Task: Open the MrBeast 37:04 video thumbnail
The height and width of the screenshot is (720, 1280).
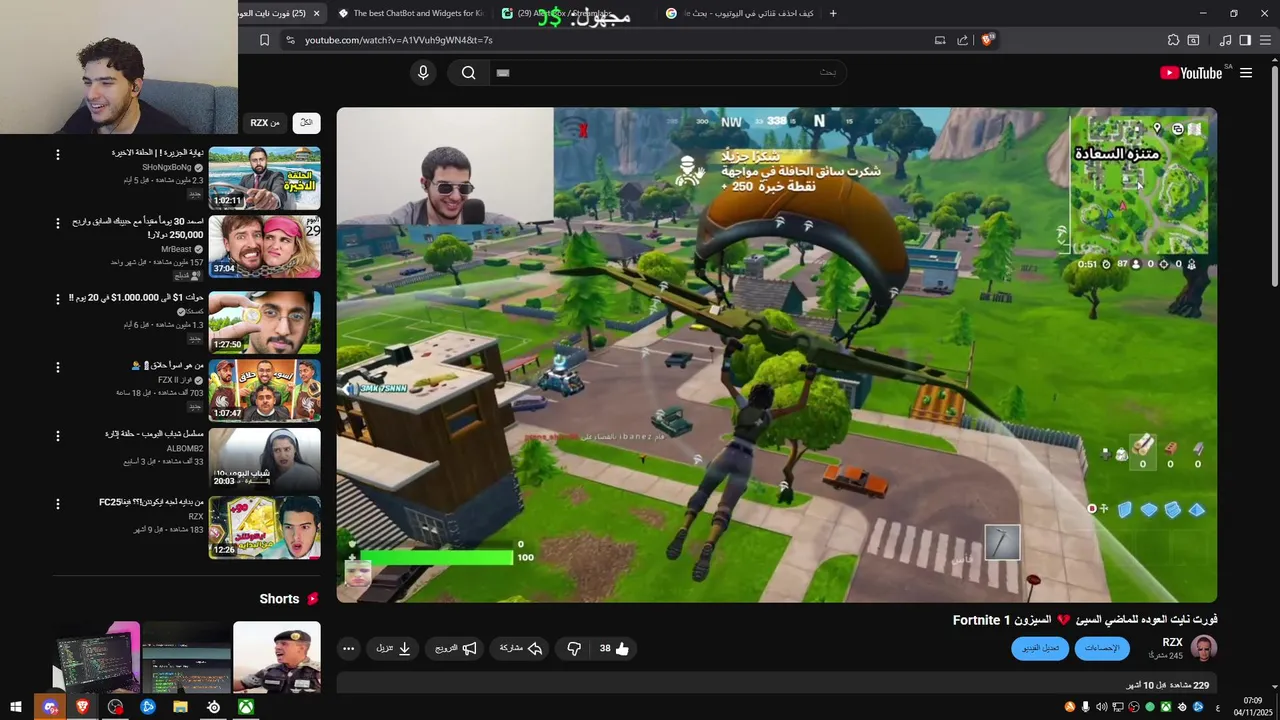Action: pos(264,246)
